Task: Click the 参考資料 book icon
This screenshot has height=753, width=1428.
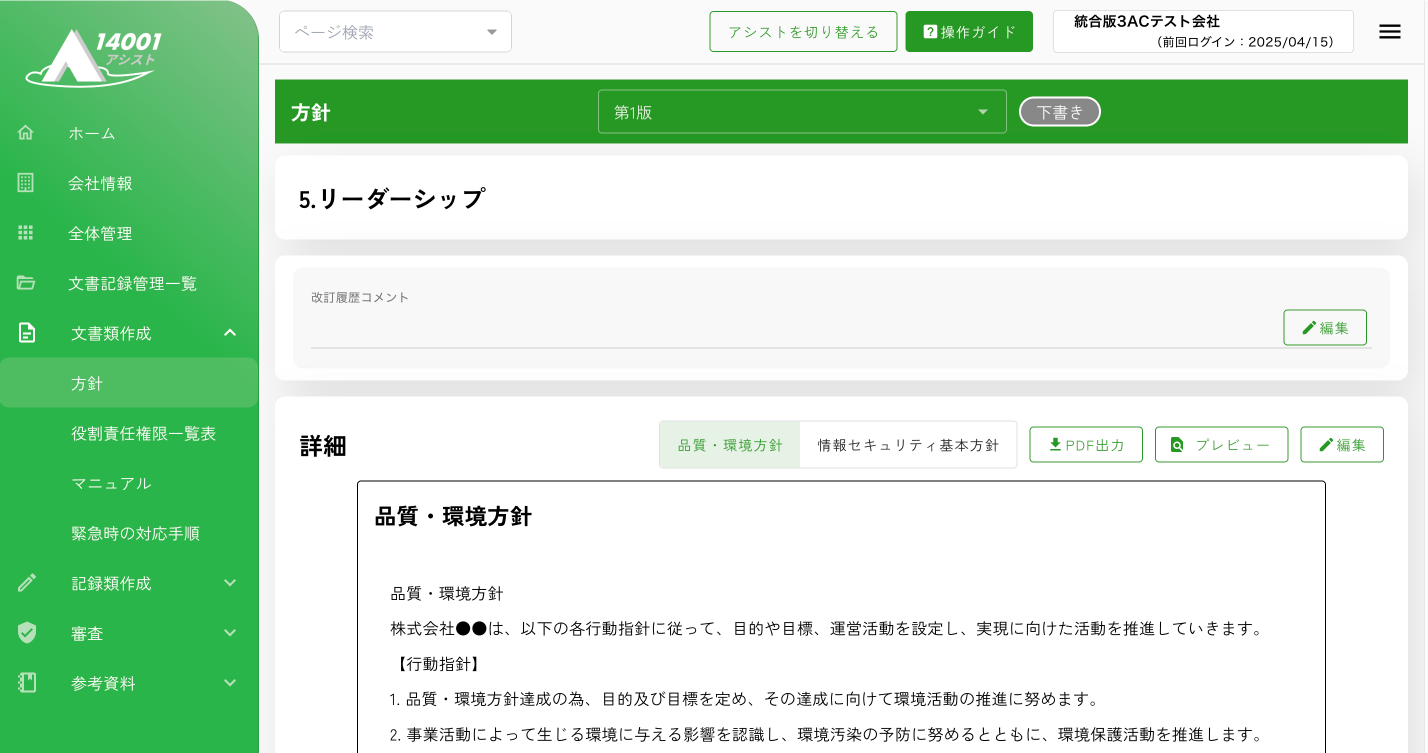Action: point(27,683)
